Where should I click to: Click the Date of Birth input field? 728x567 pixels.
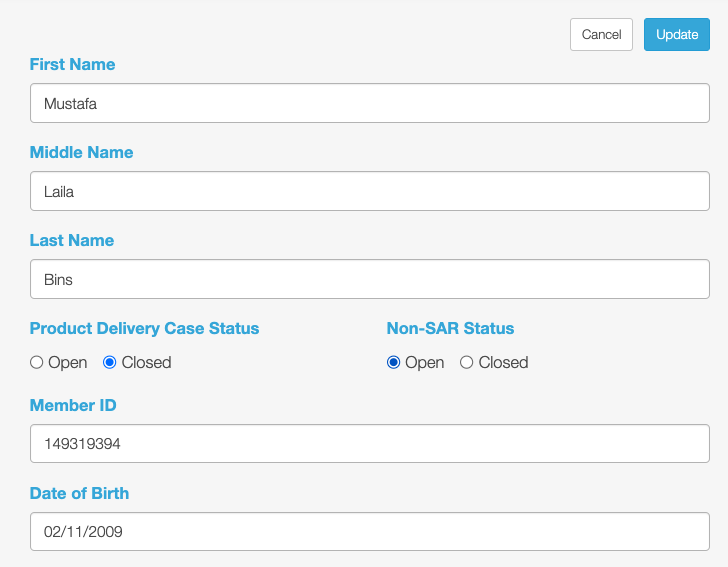pyautogui.click(x=370, y=531)
